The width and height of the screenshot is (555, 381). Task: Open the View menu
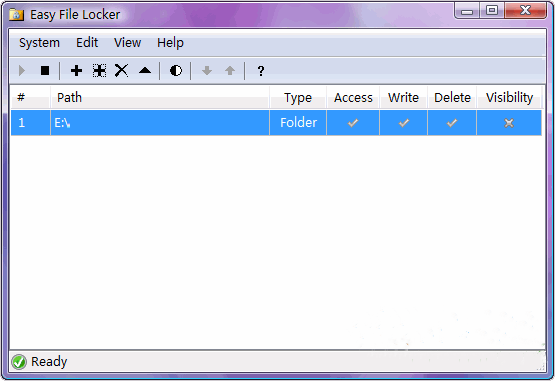coord(127,43)
